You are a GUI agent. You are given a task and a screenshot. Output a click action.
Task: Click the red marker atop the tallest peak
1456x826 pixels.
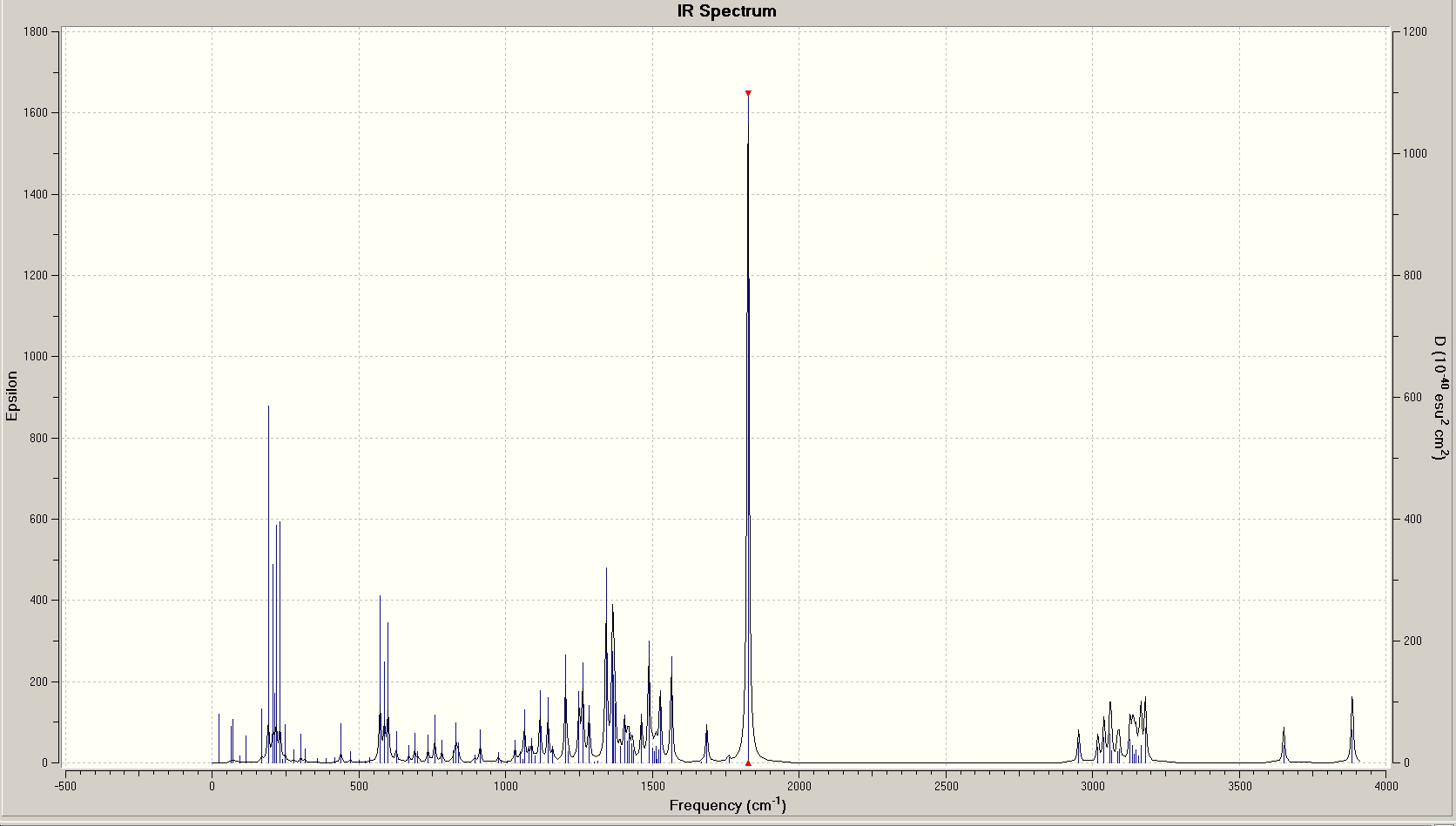(748, 93)
